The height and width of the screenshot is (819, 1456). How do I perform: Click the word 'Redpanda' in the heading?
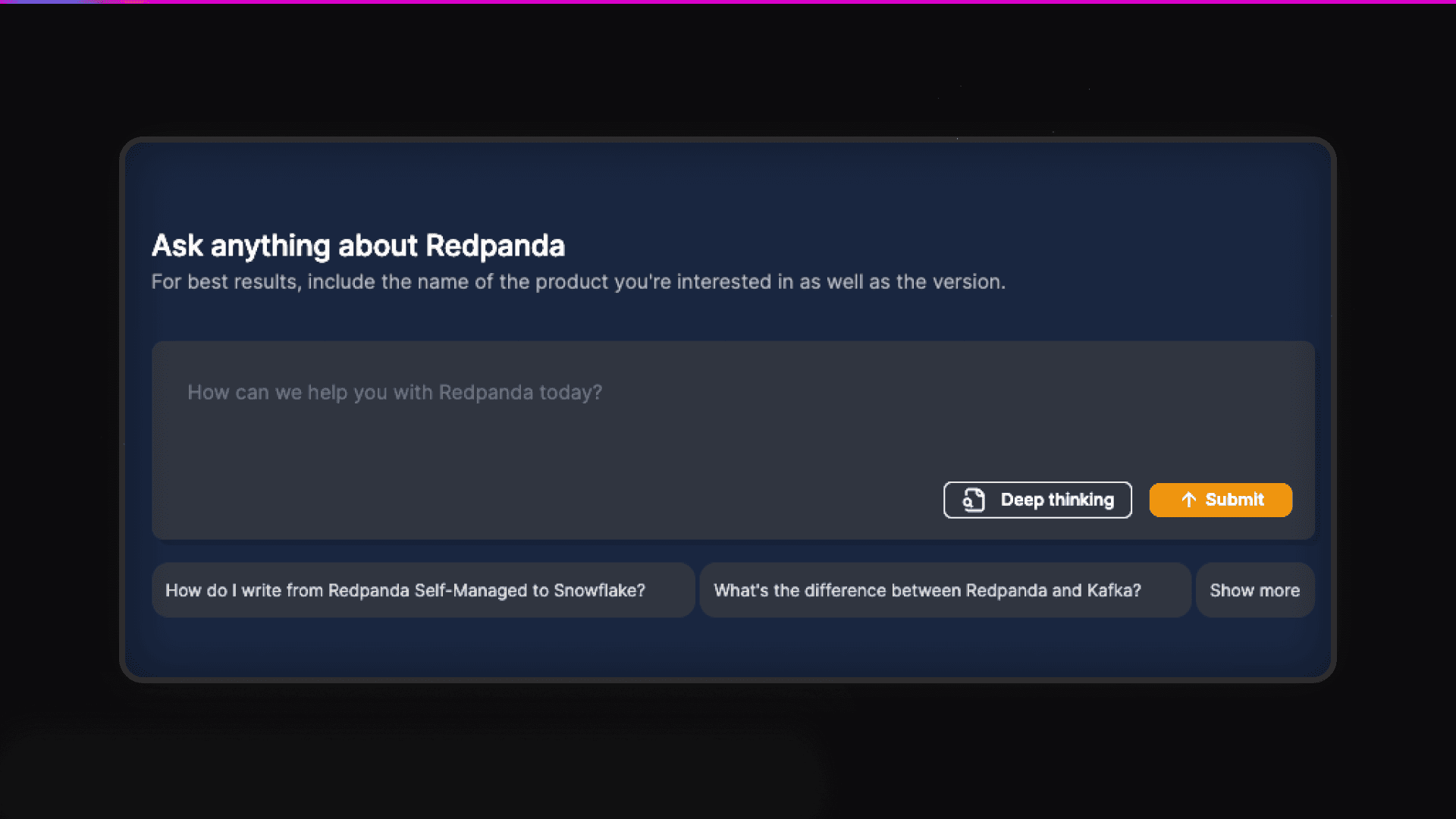(x=494, y=246)
